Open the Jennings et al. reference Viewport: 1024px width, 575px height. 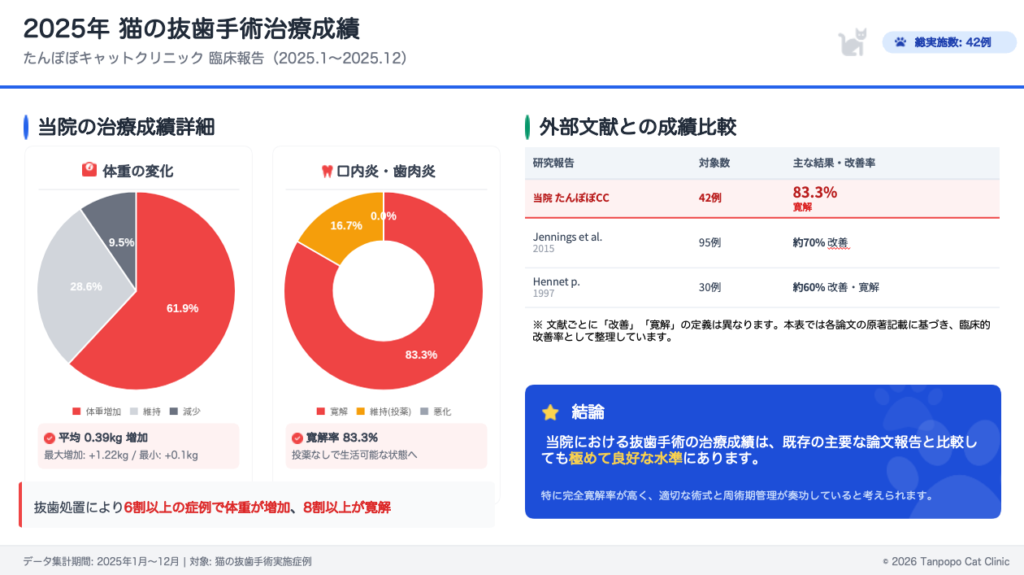click(x=568, y=237)
